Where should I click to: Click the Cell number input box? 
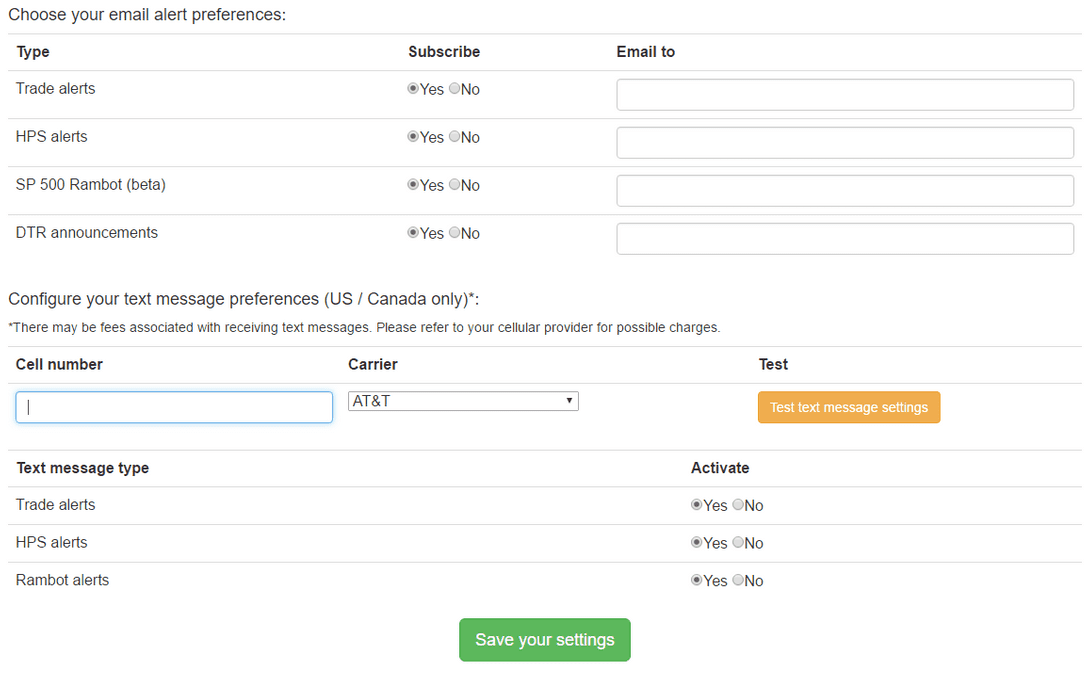[174, 407]
